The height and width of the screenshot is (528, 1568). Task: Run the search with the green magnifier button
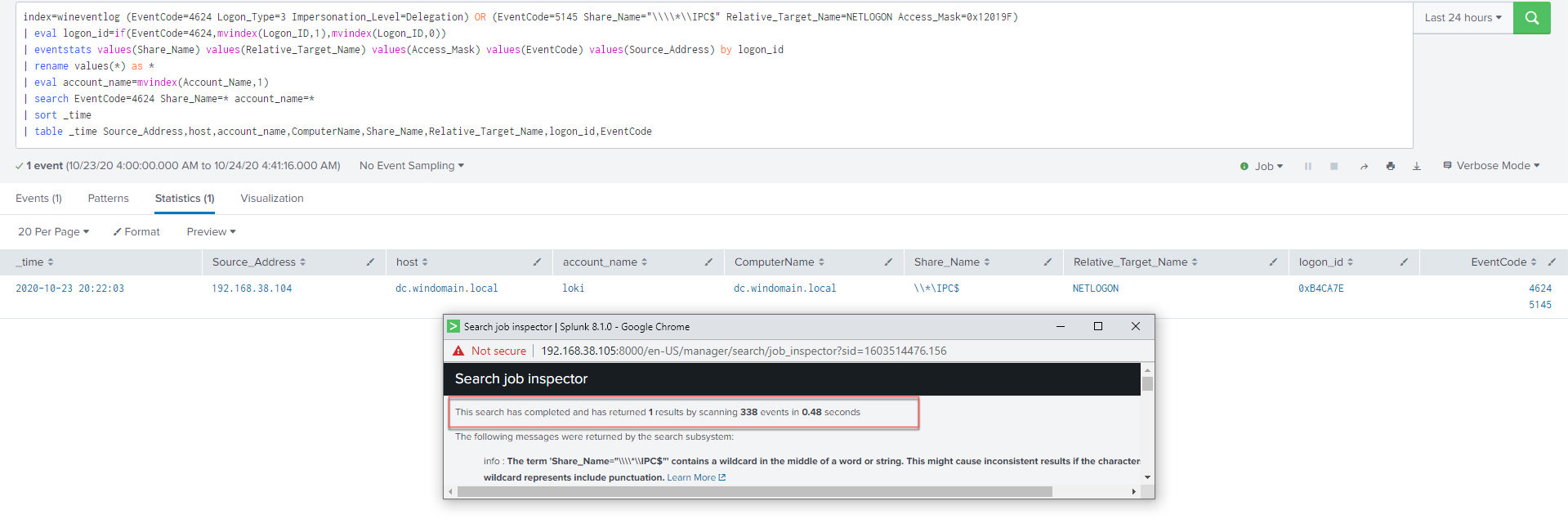1531,17
